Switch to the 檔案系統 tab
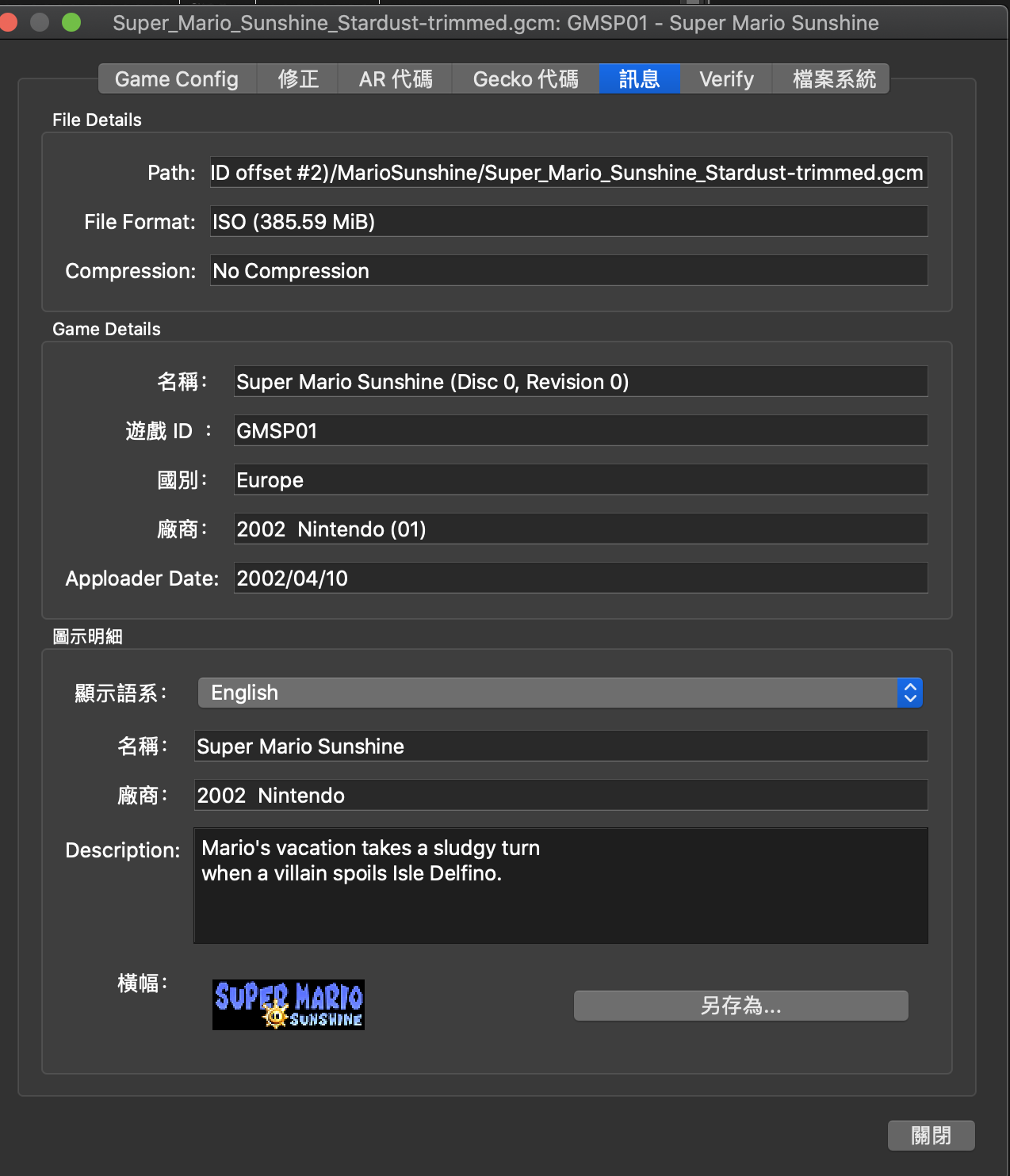 tap(832, 79)
